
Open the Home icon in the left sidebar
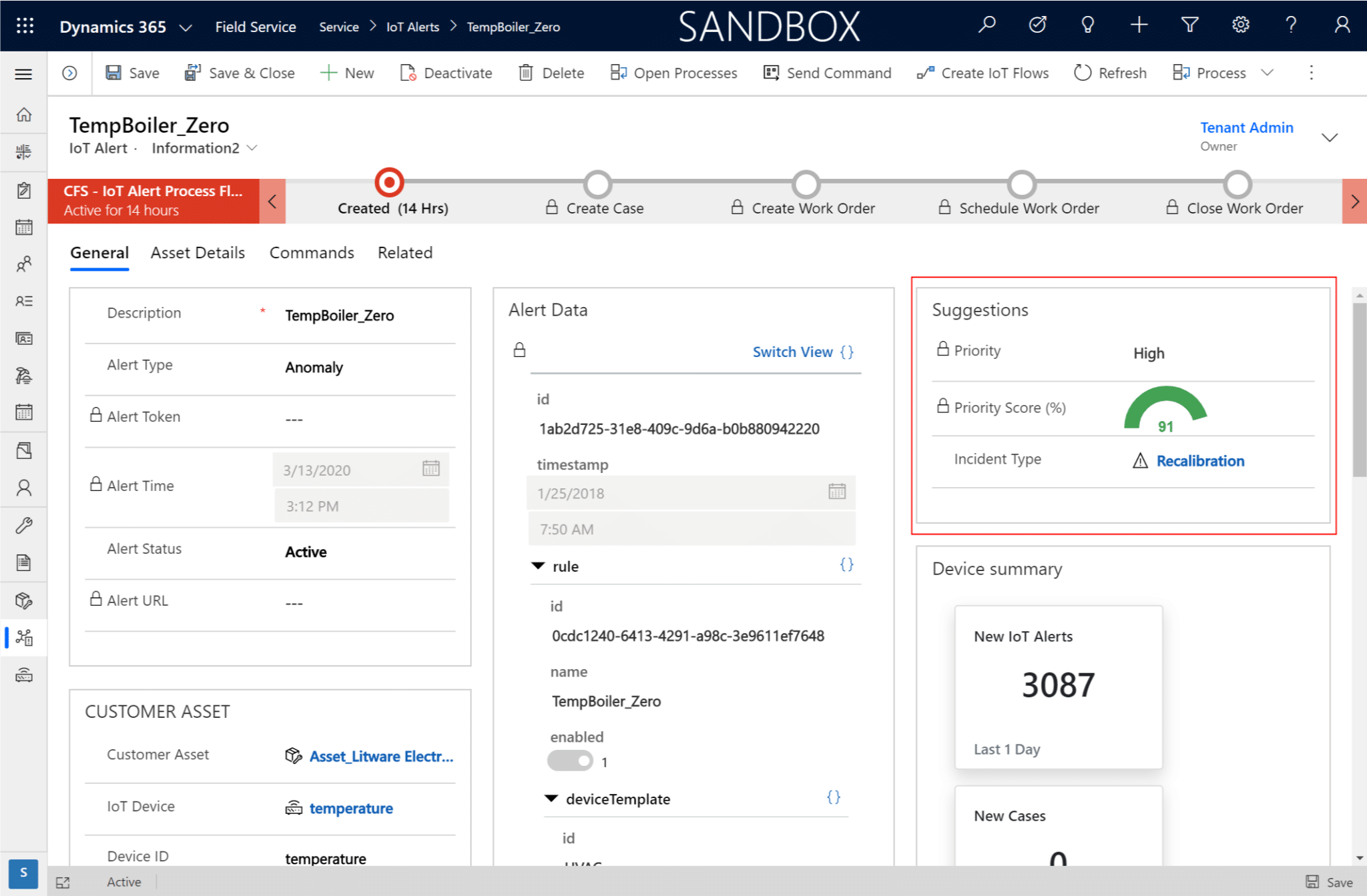pos(24,114)
